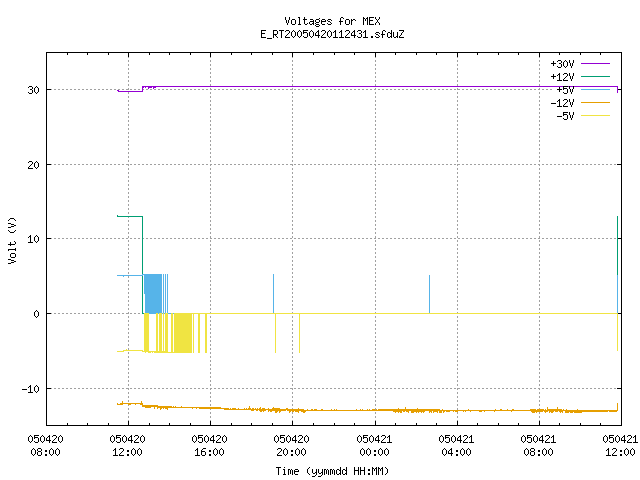This screenshot has width=640, height=480.
Task: Click the x-axis label '050420 16:00'
Action: (209, 446)
